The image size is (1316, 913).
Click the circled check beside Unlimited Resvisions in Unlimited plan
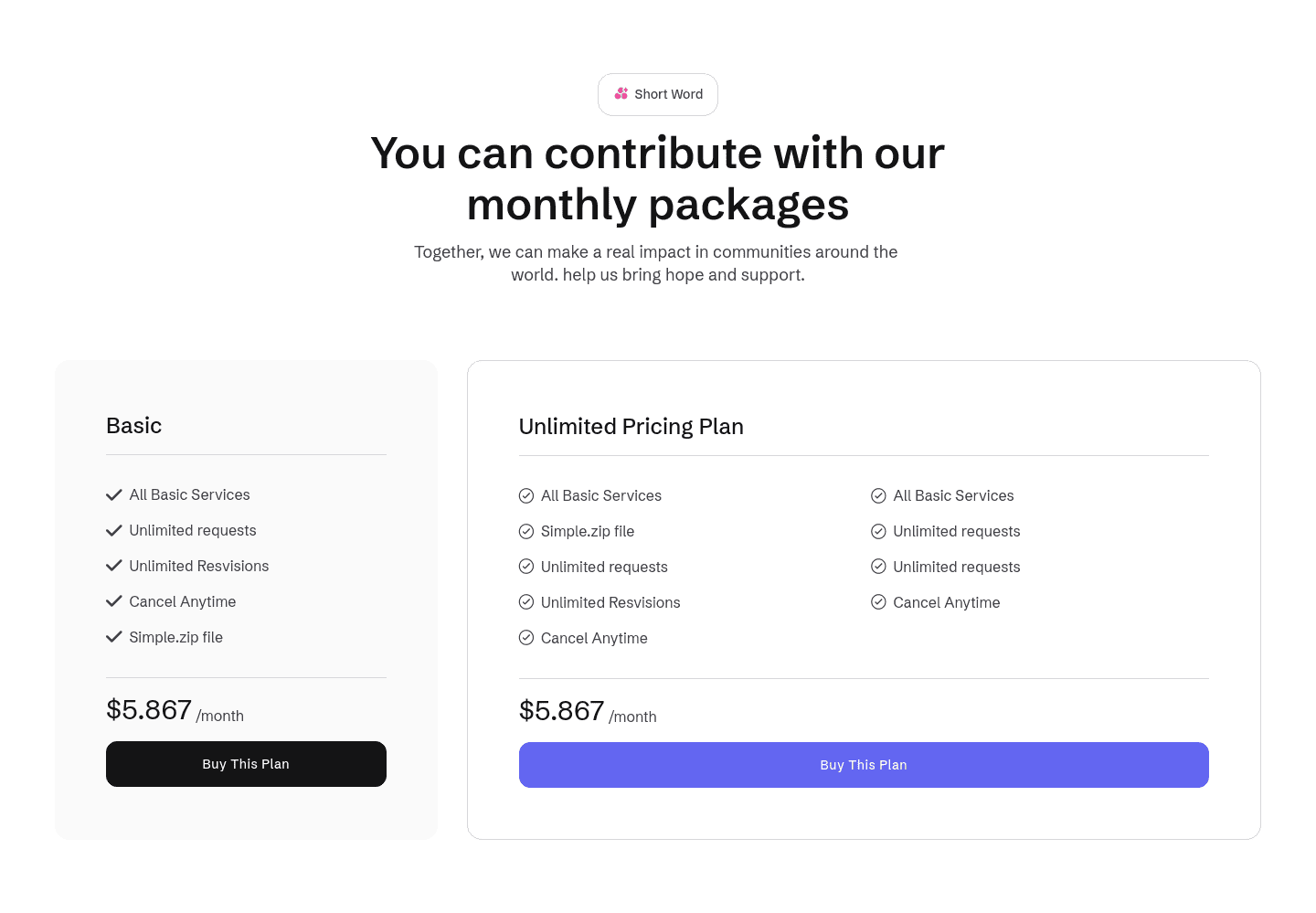tap(526, 601)
